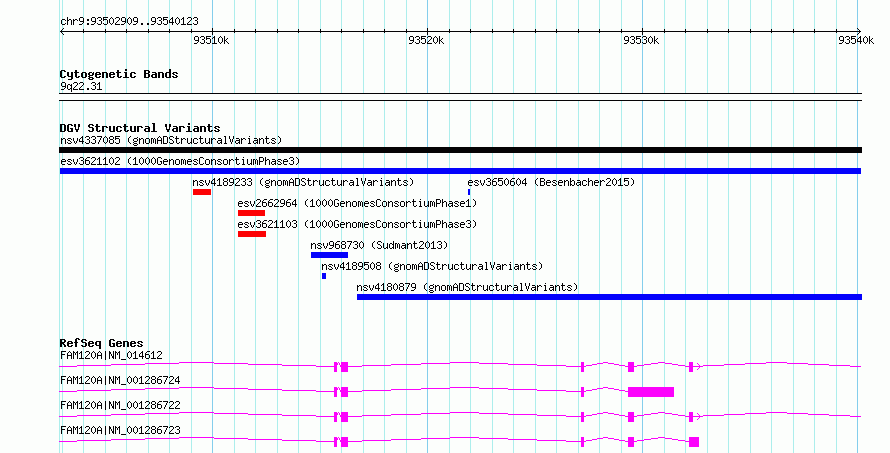890x453 pixels.
Task: Click the black nsv4337085 variant bar
Action: click(x=460, y=150)
